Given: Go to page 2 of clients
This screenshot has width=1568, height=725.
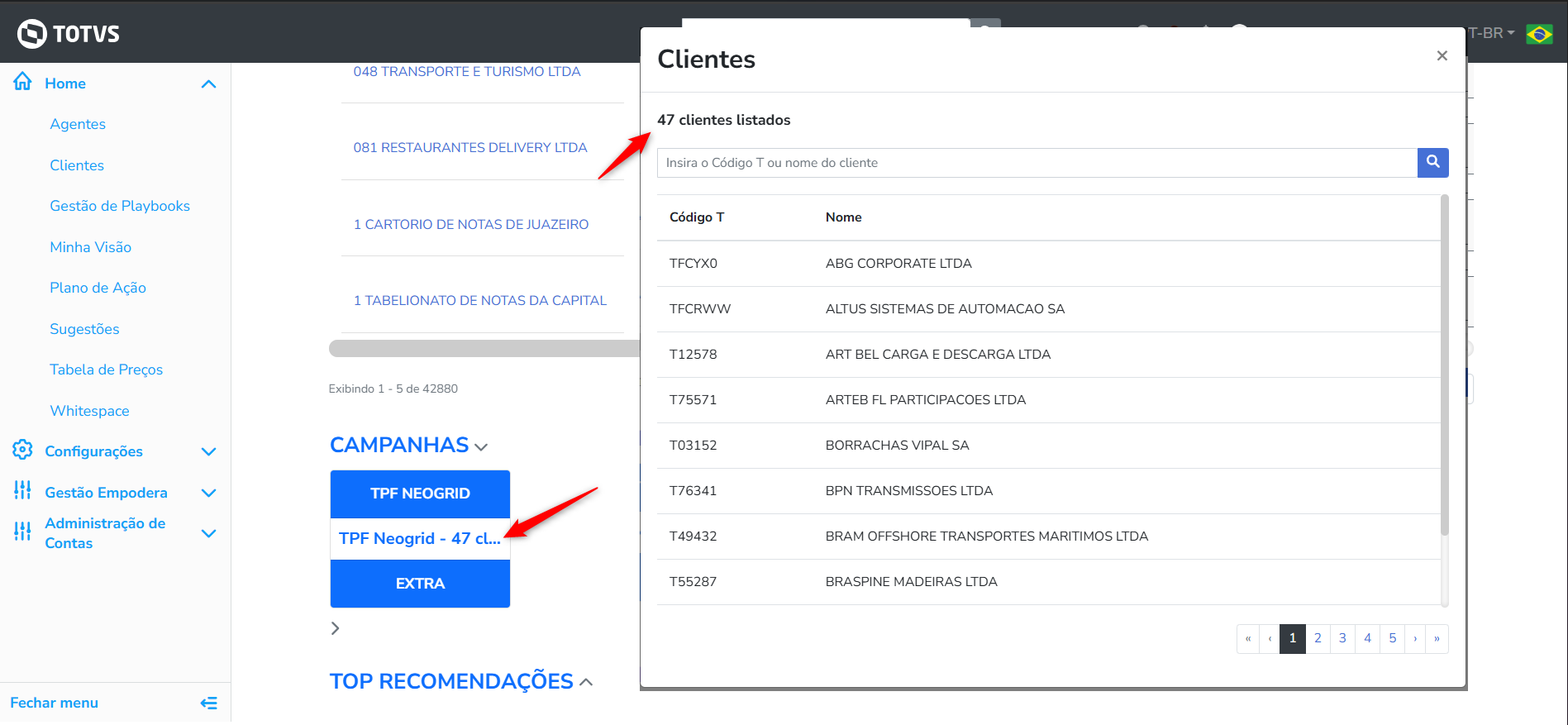Looking at the screenshot, I should pyautogui.click(x=1318, y=638).
